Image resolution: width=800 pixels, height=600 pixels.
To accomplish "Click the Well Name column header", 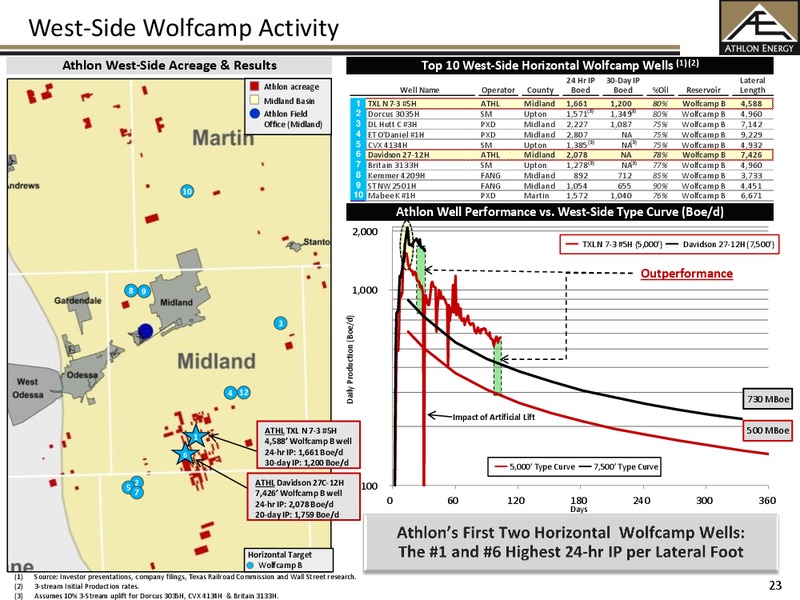I will point(419,90).
